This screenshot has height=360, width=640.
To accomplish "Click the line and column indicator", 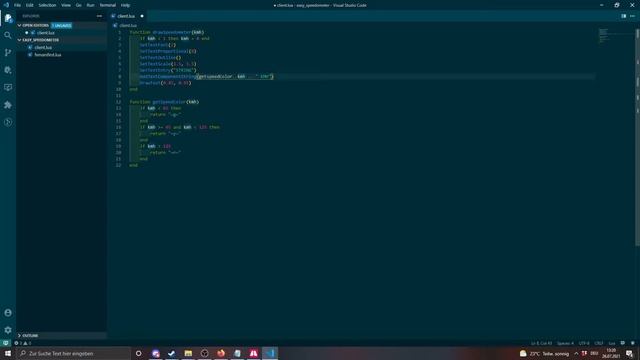I will (541, 343).
